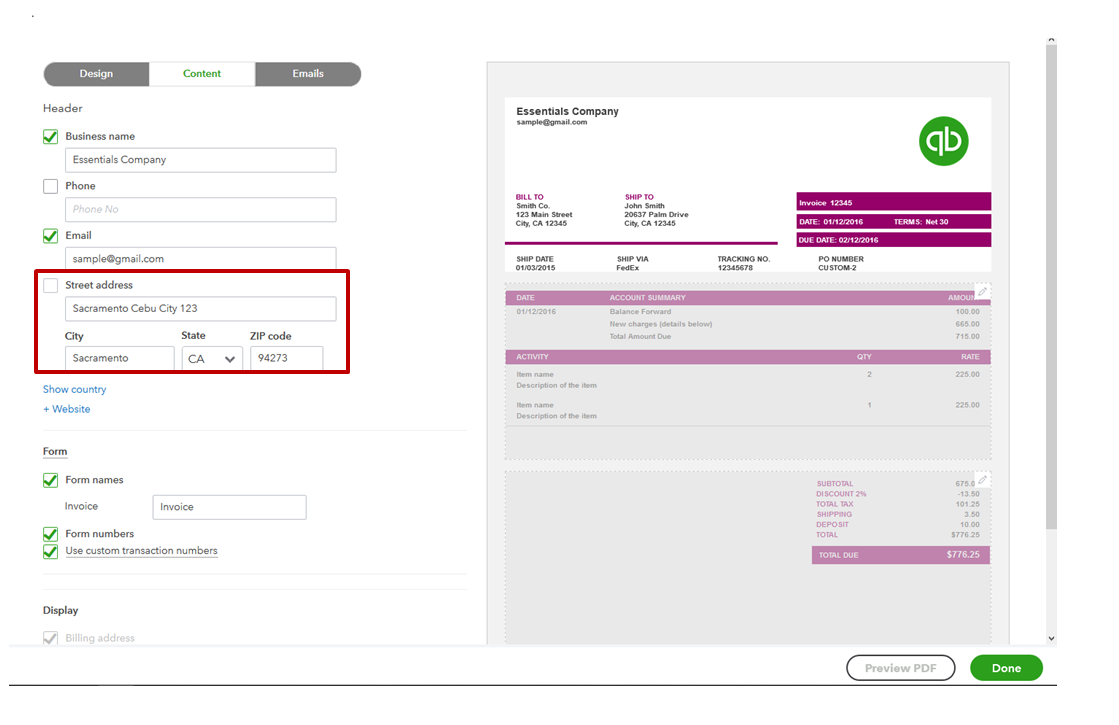Switch to the Design tab
The image size is (1119, 725).
click(x=96, y=74)
